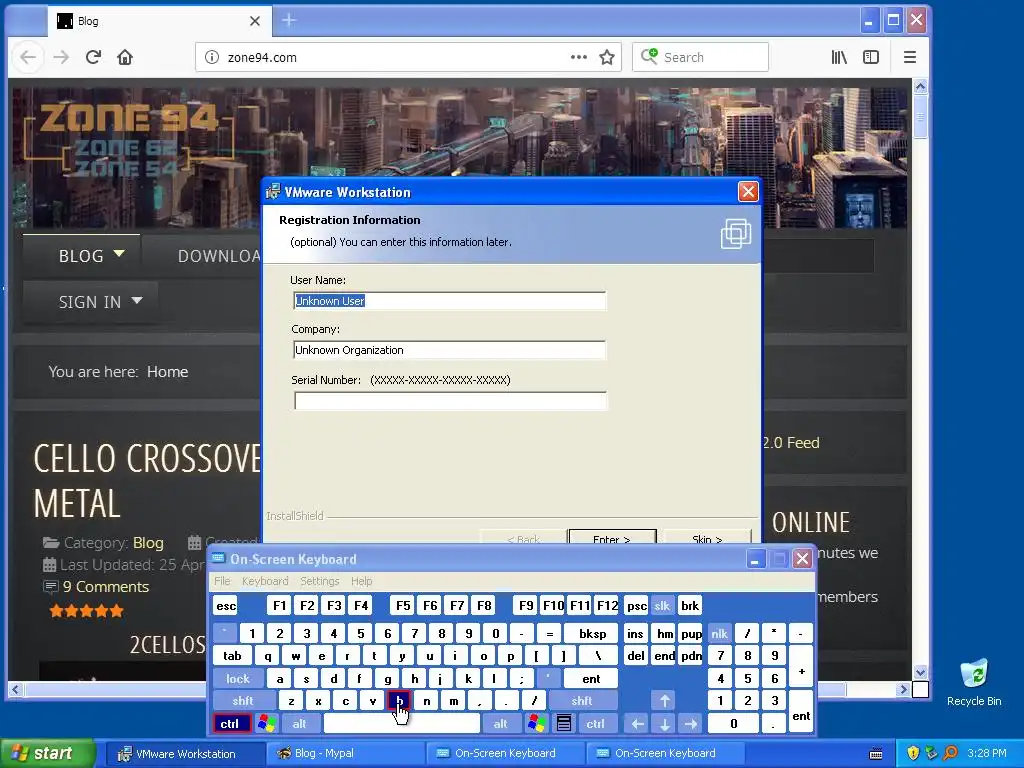Open the Windows start menu

click(x=46, y=753)
